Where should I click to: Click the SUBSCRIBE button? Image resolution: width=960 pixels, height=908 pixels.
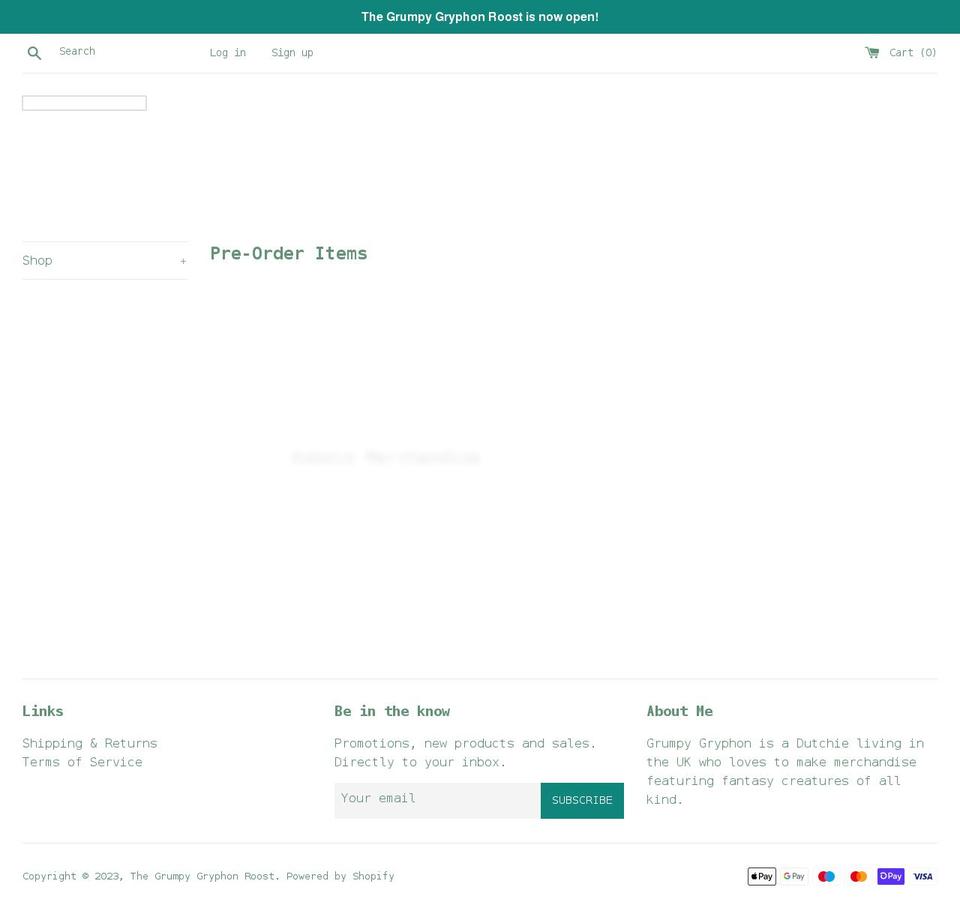point(582,800)
